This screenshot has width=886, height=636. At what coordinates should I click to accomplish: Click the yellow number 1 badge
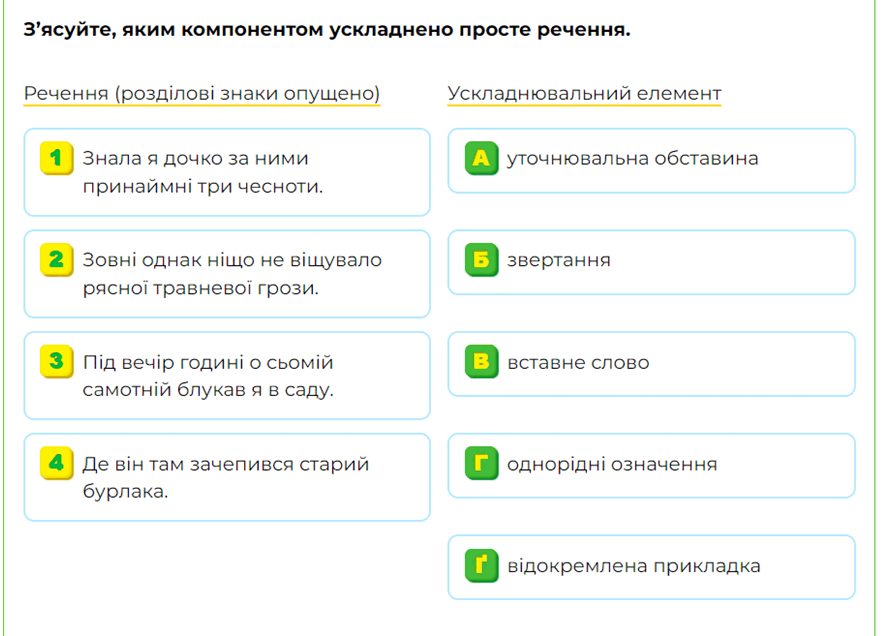pos(57,158)
